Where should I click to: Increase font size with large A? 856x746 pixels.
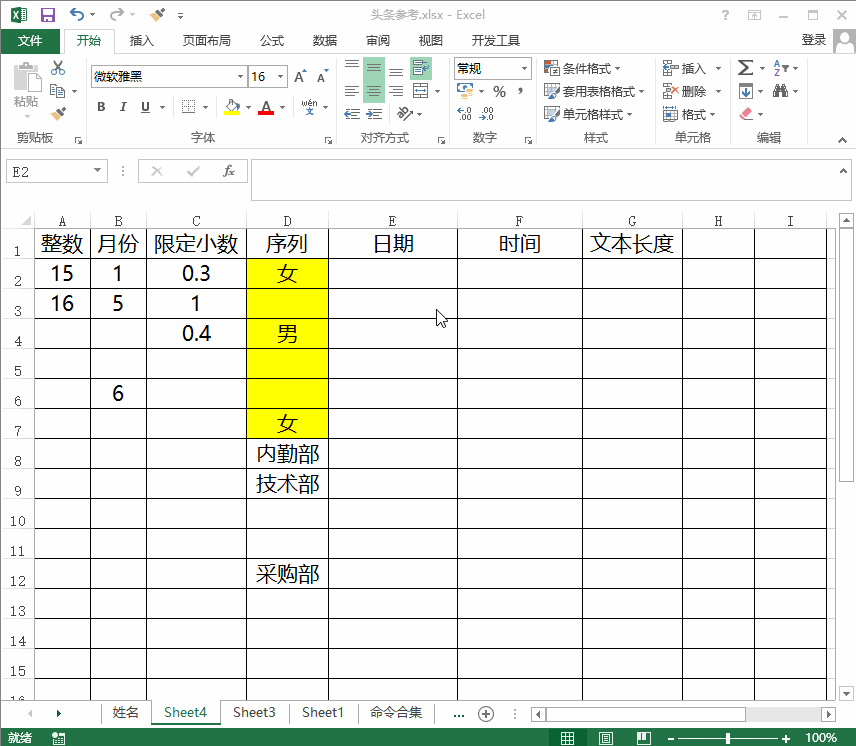coord(300,77)
